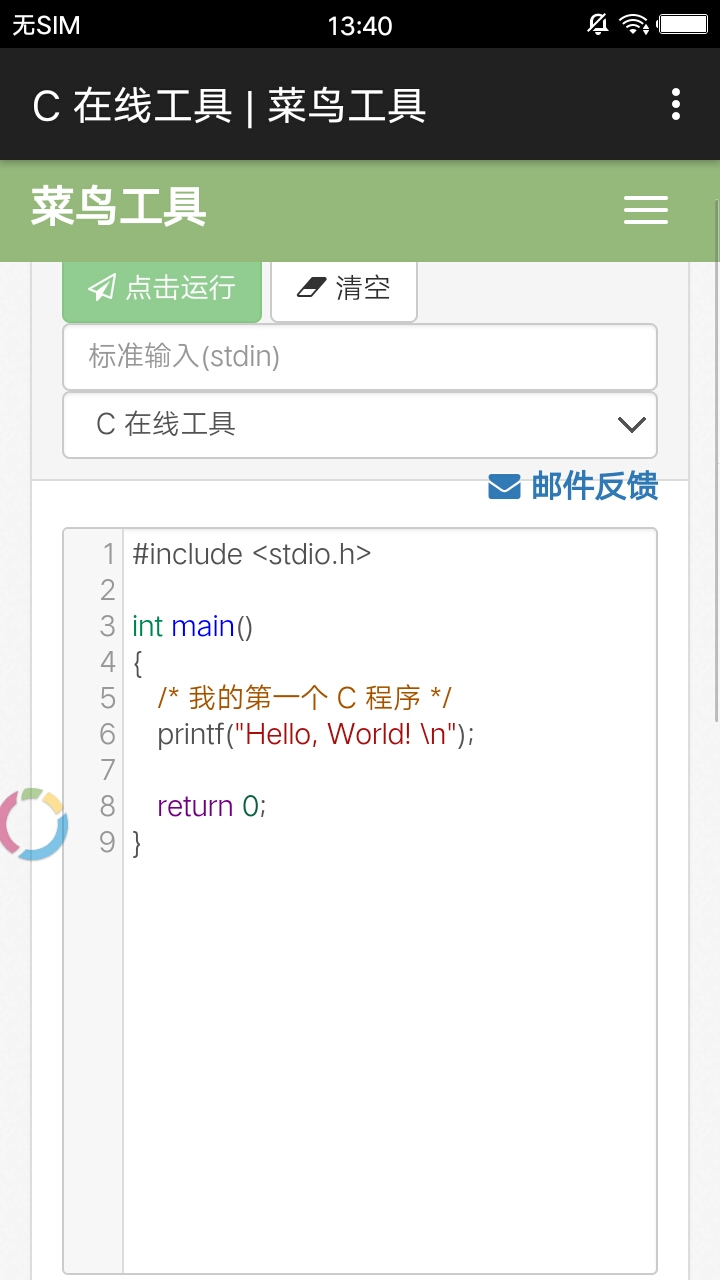The width and height of the screenshot is (720, 1280).
Task: Click the page scrollbar on right edge
Action: (x=716, y=460)
